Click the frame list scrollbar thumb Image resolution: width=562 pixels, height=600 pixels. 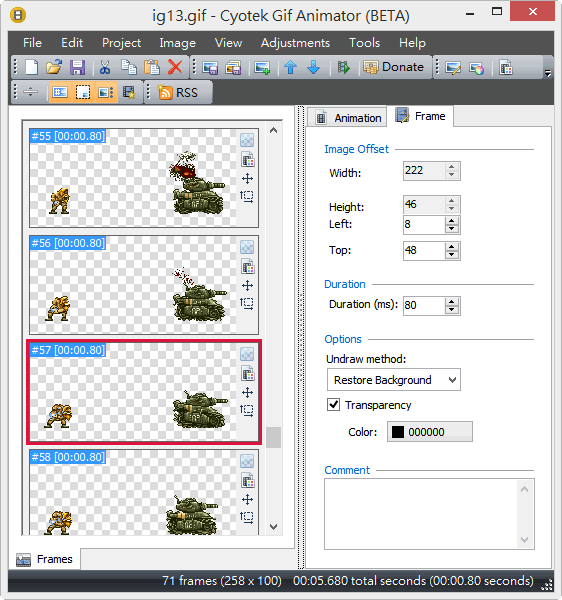274,437
